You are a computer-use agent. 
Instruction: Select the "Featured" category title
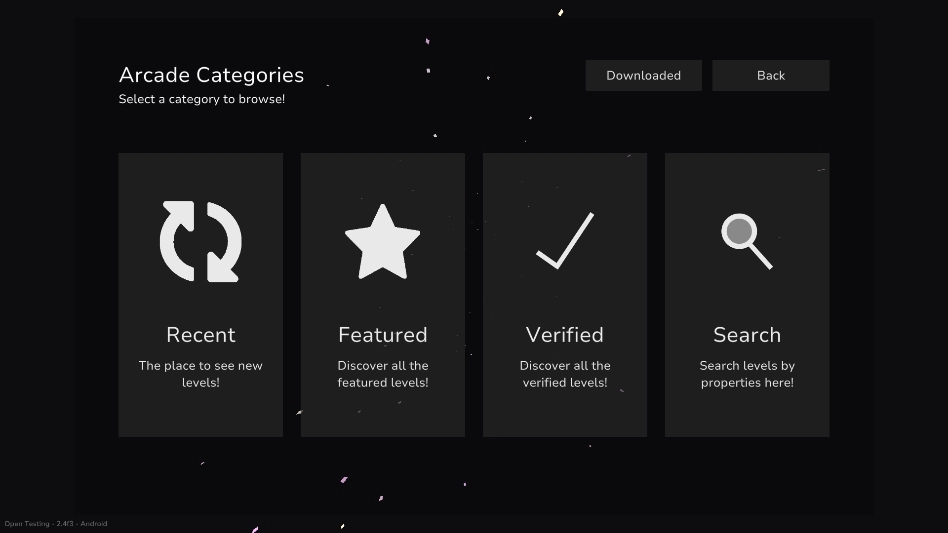[382, 335]
